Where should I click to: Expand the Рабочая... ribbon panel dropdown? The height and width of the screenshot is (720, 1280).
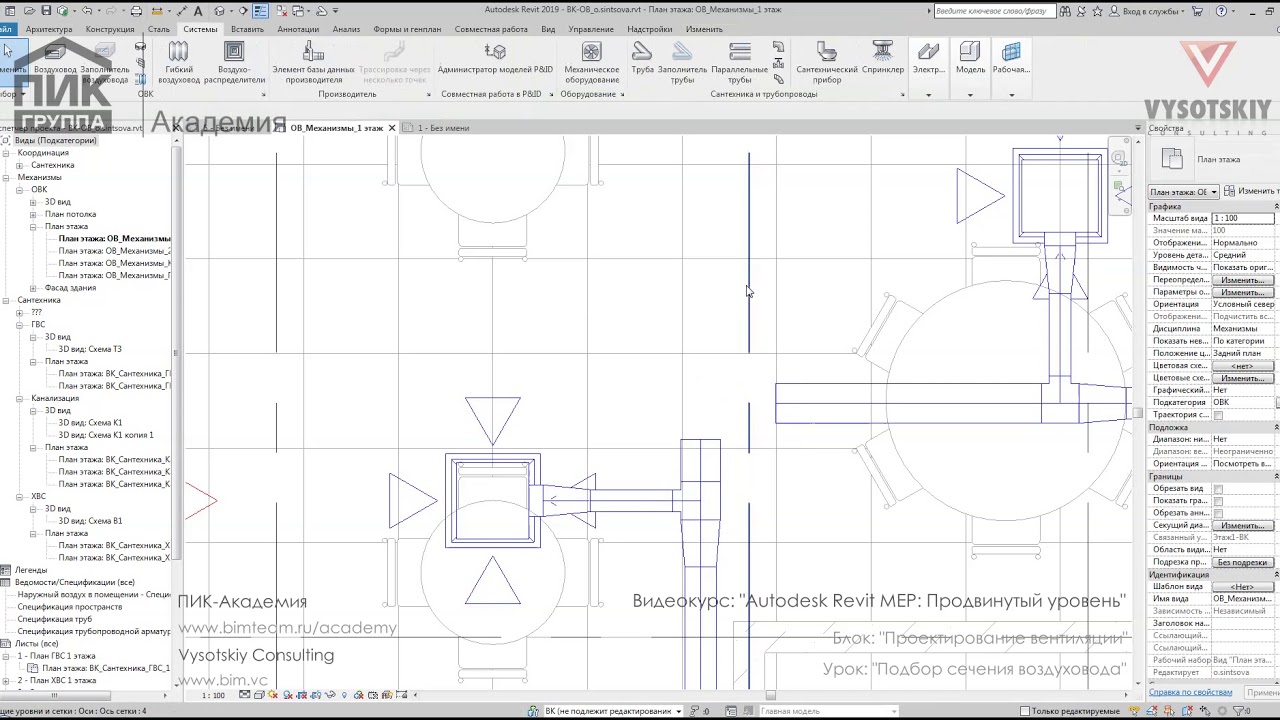coord(1011,95)
